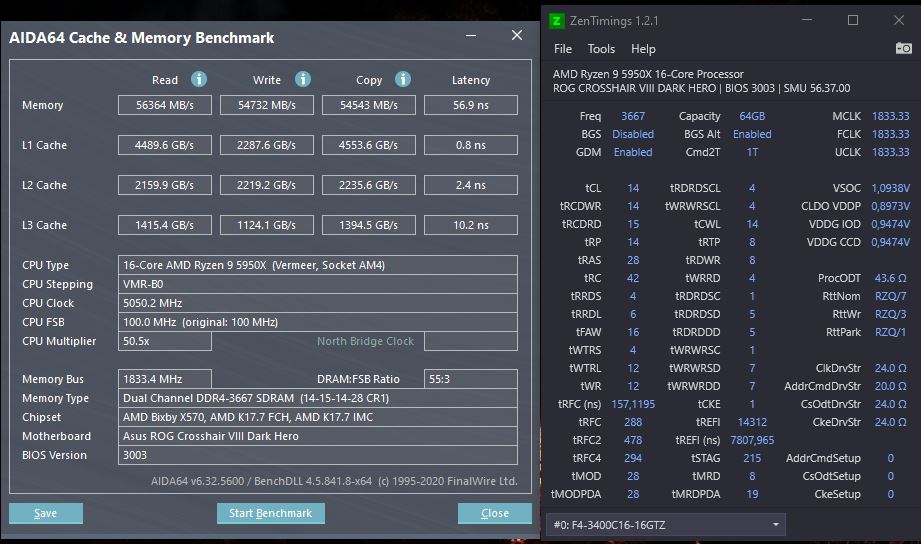This screenshot has height=544, width=921.
Task: Click L3 Cache latency 10.2 ns
Action: (470, 225)
